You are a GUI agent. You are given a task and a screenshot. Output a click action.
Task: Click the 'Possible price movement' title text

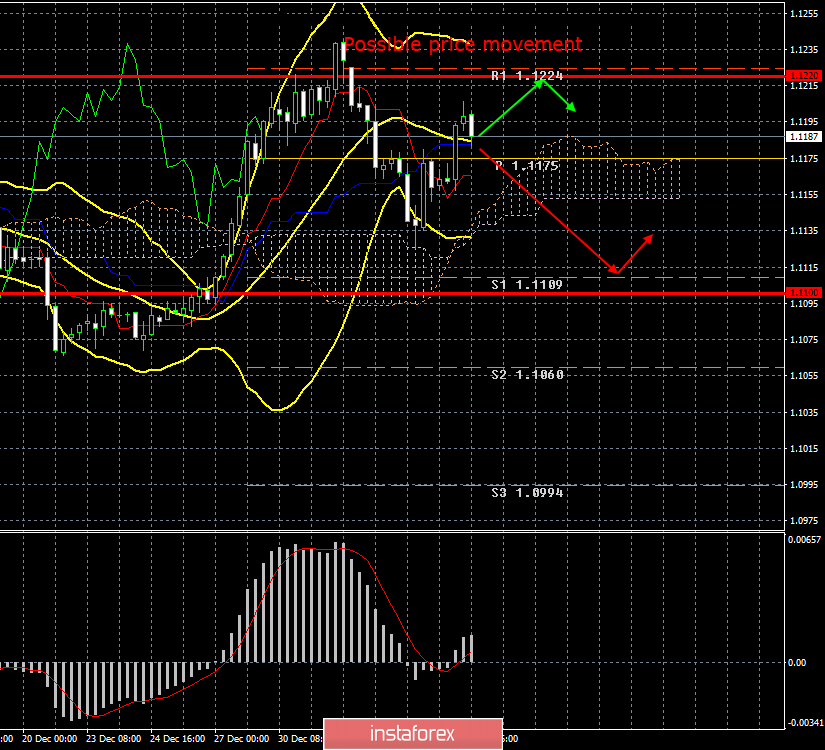[x=462, y=45]
